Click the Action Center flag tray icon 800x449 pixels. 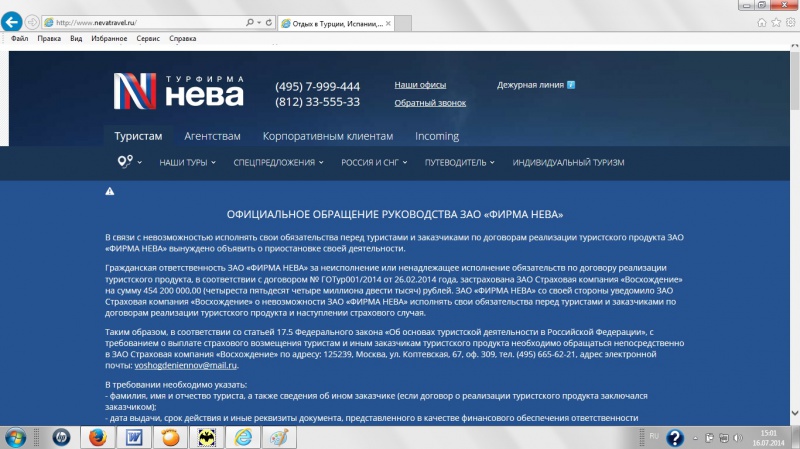[709, 438]
